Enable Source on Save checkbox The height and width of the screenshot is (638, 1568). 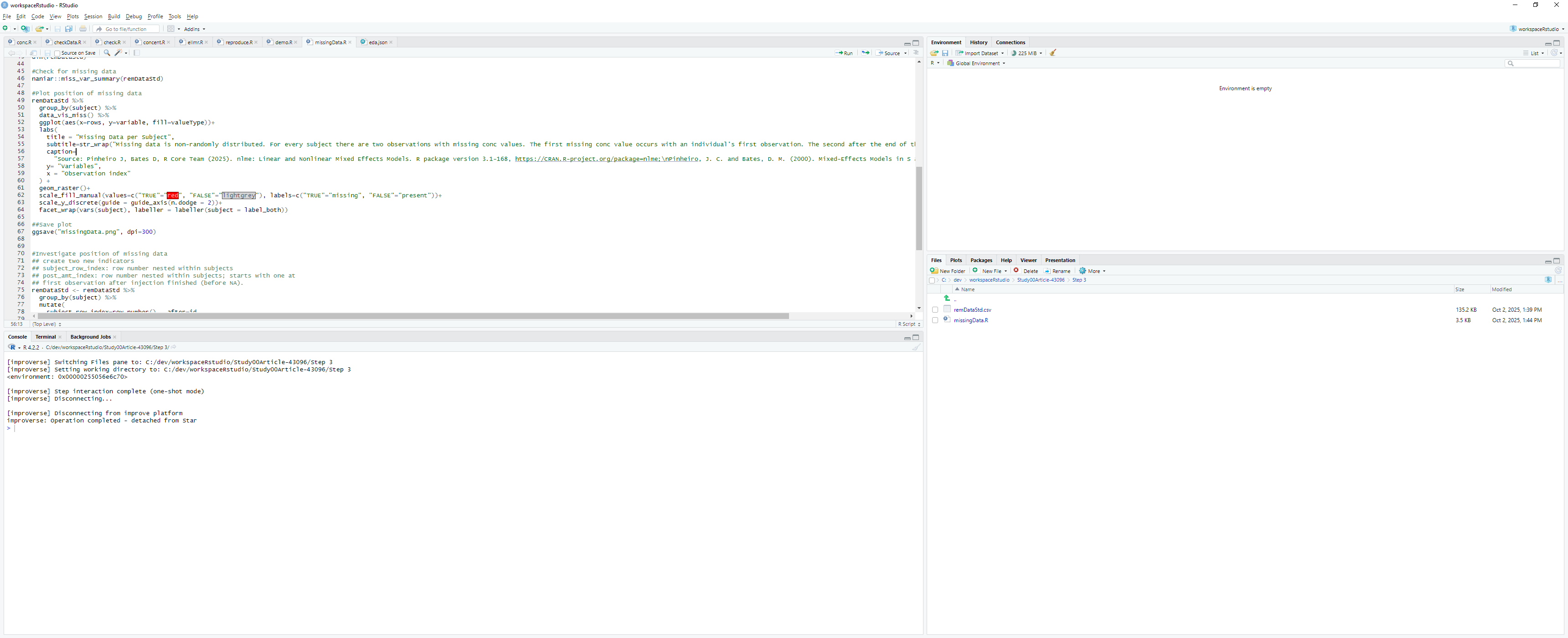[57, 54]
